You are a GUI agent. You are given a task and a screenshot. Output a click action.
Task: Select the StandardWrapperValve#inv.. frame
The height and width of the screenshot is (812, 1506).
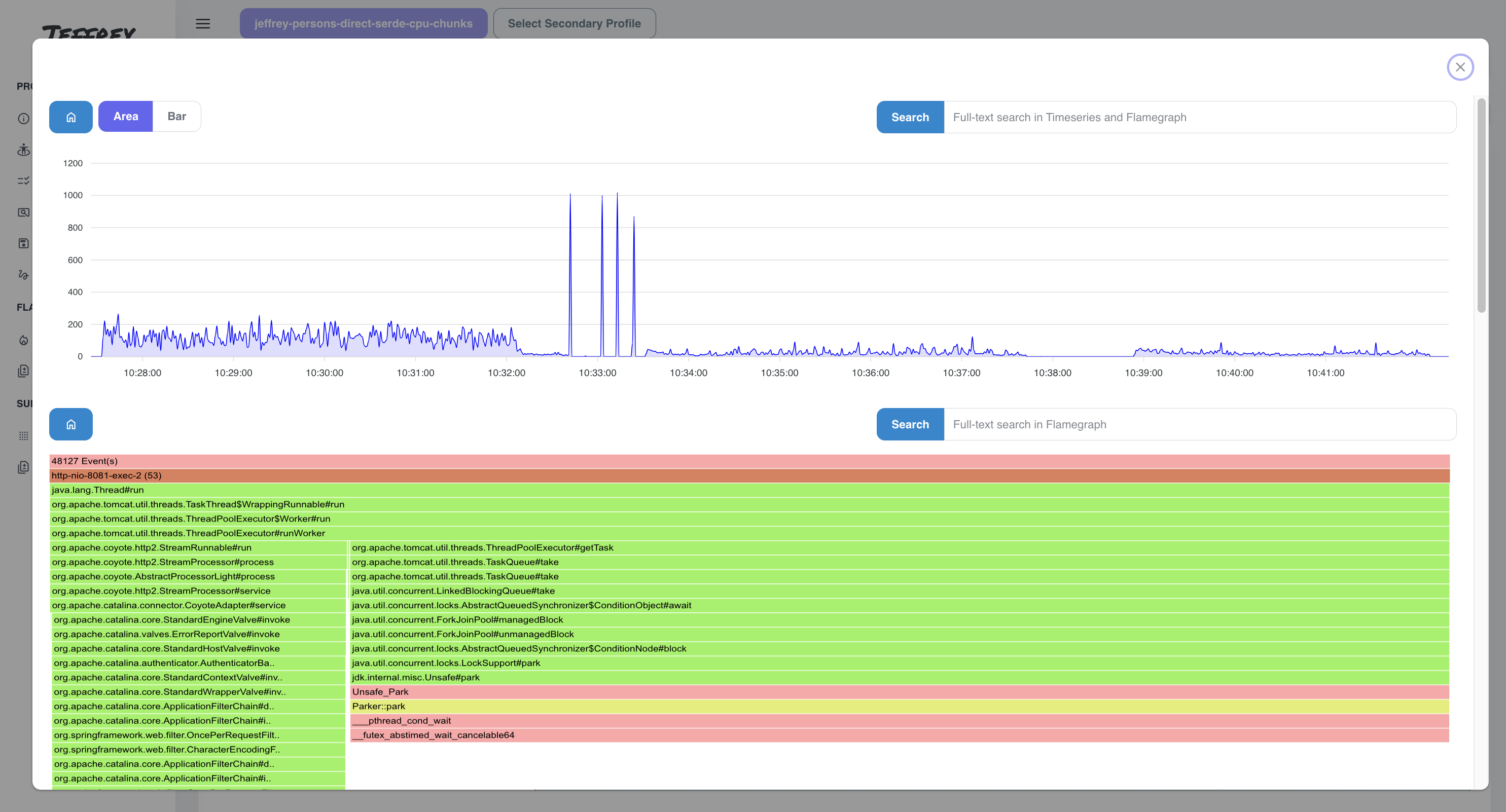[x=199, y=691]
